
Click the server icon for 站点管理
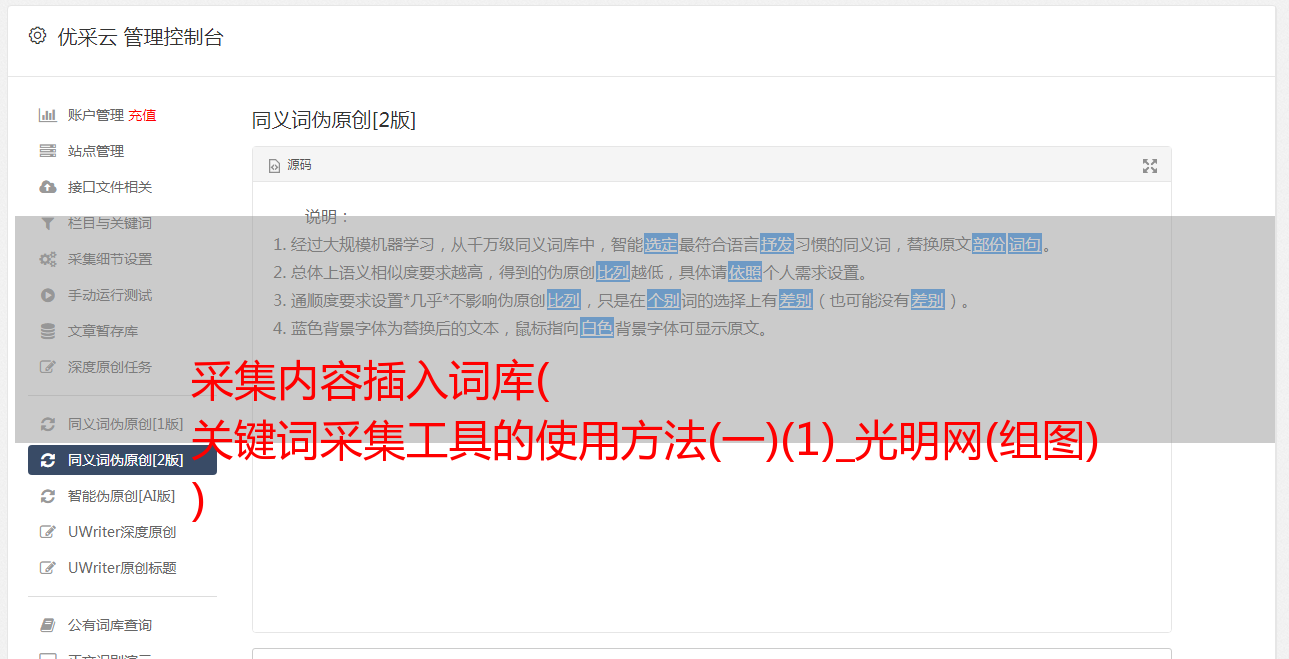click(x=47, y=151)
